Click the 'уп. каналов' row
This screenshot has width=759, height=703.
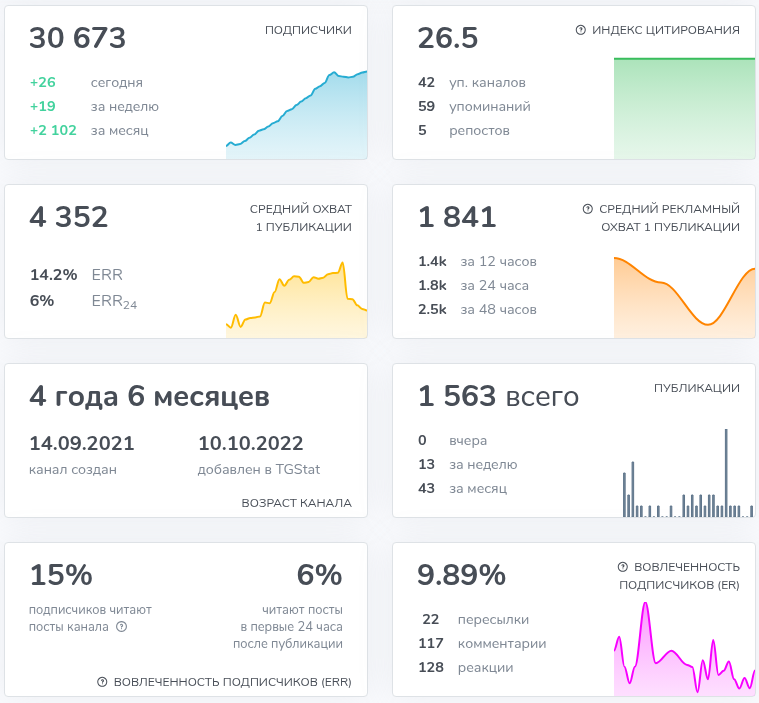pos(472,83)
